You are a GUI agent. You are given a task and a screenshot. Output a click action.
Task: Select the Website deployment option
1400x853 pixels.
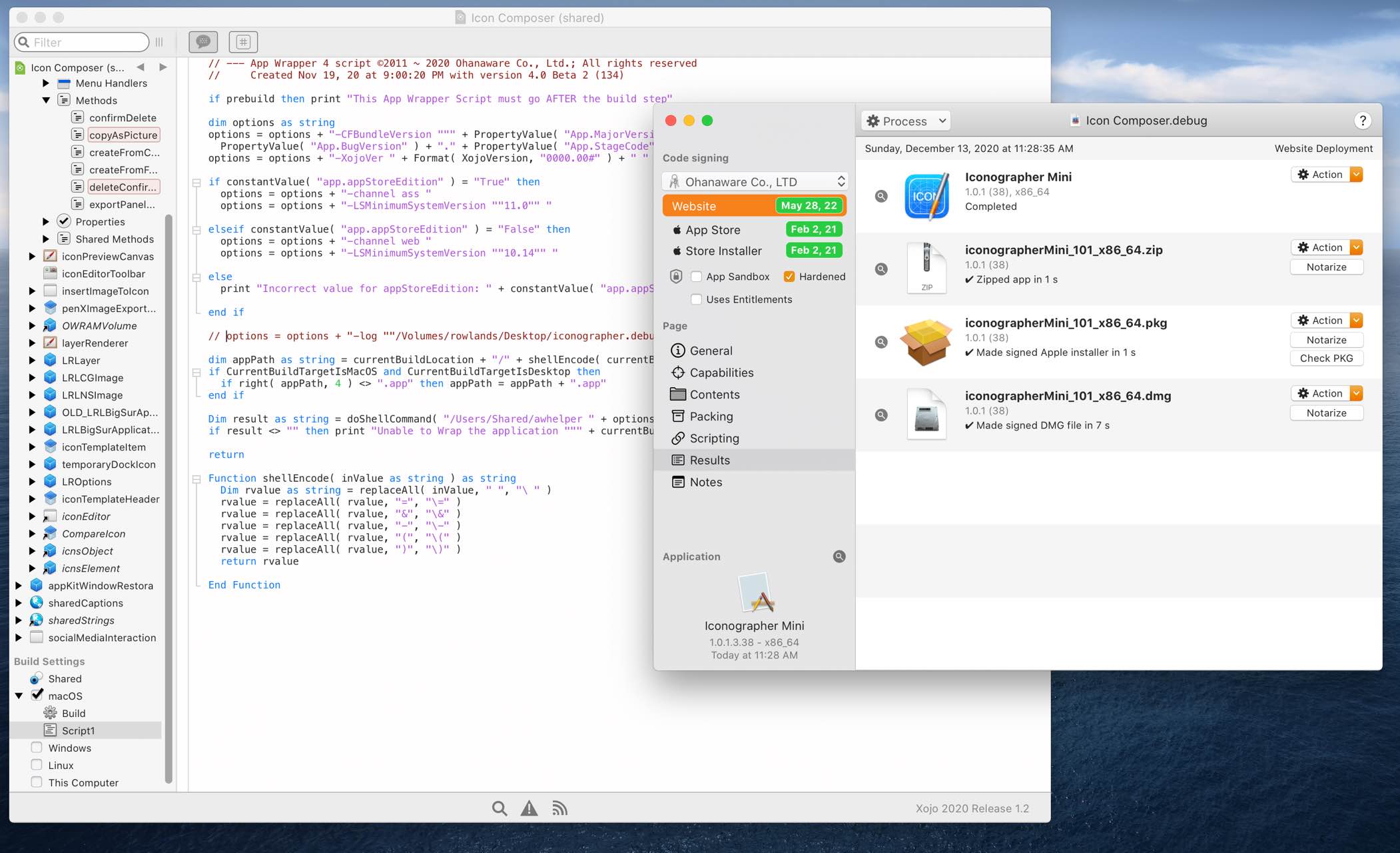click(755, 206)
